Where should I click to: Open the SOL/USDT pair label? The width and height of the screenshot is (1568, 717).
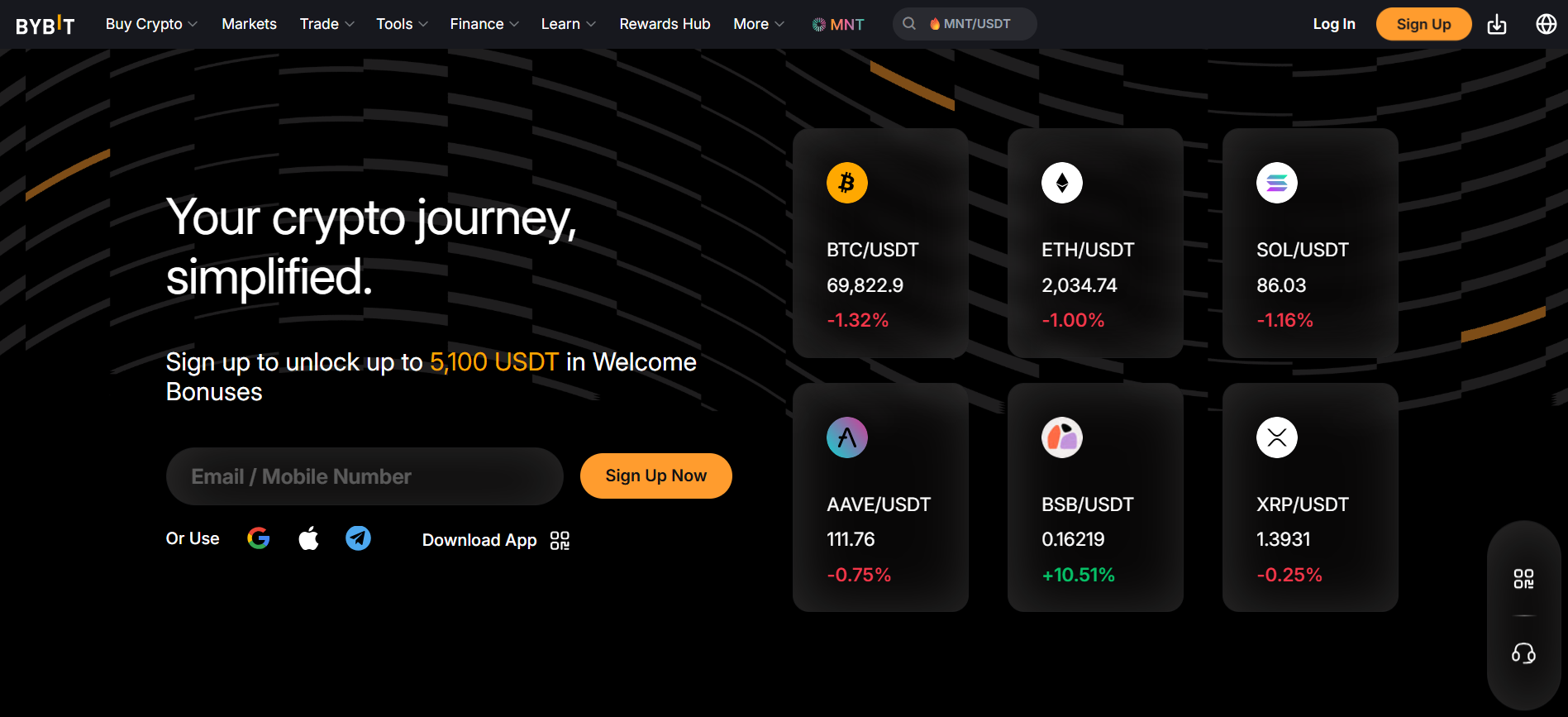[x=1302, y=250]
